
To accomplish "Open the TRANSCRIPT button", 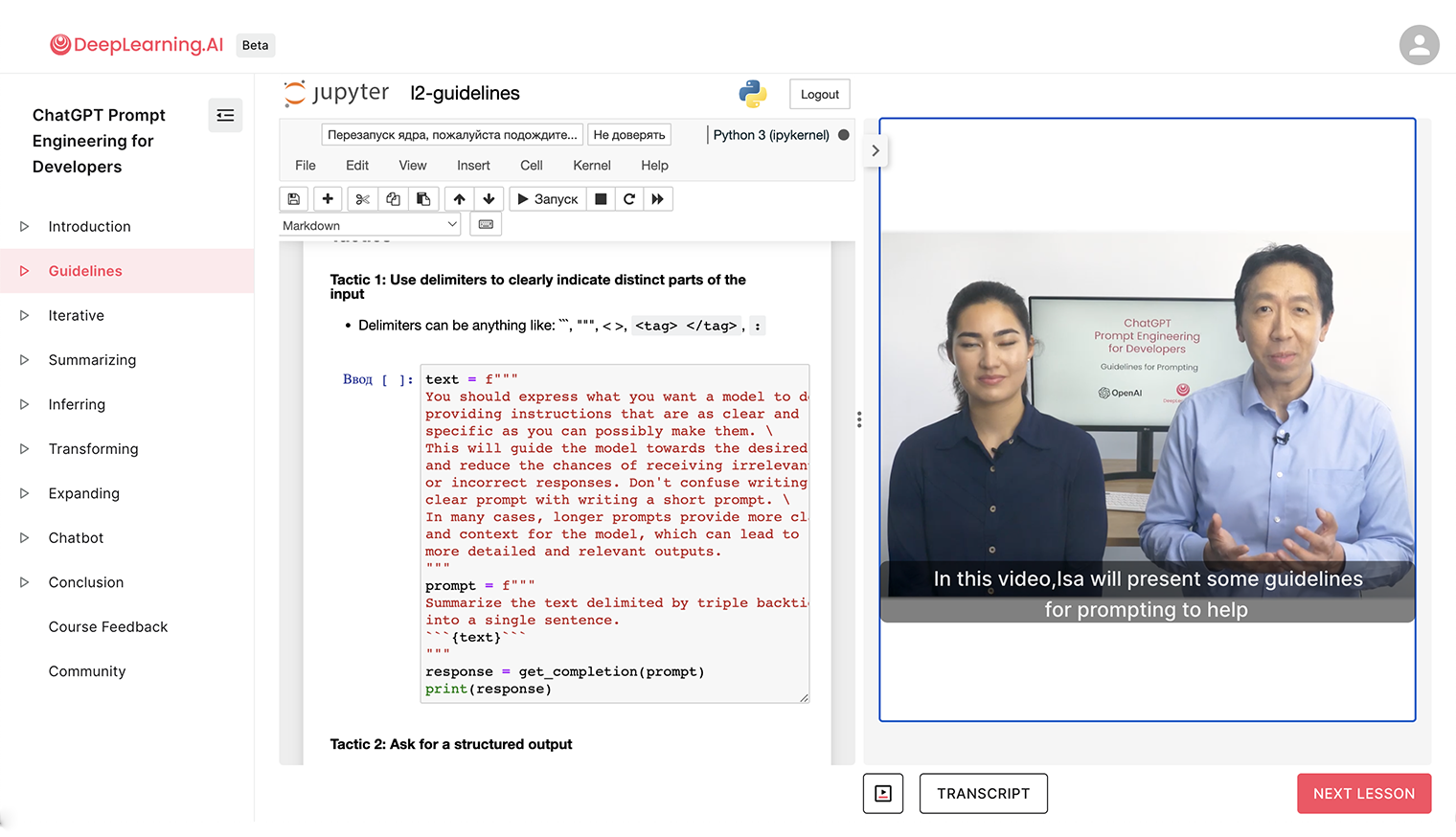I will (x=984, y=794).
